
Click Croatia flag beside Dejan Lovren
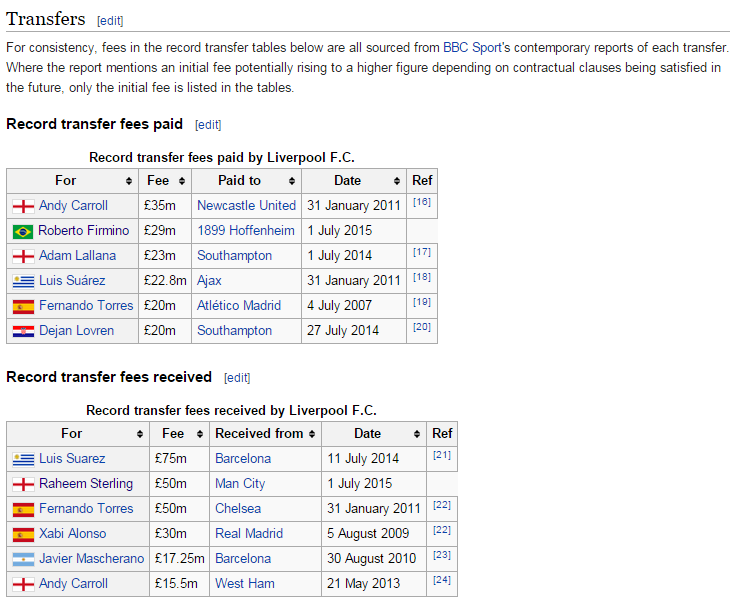coord(23,331)
